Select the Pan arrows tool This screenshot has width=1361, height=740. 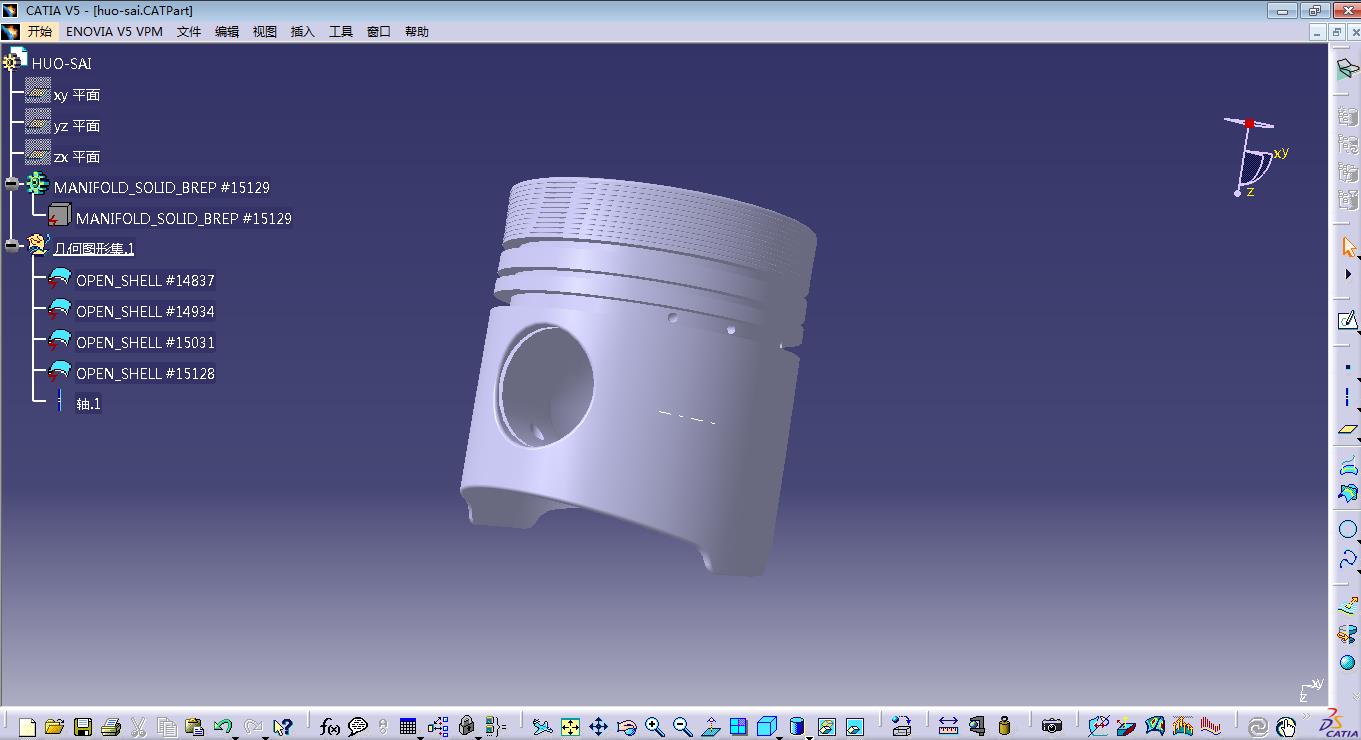coord(598,727)
